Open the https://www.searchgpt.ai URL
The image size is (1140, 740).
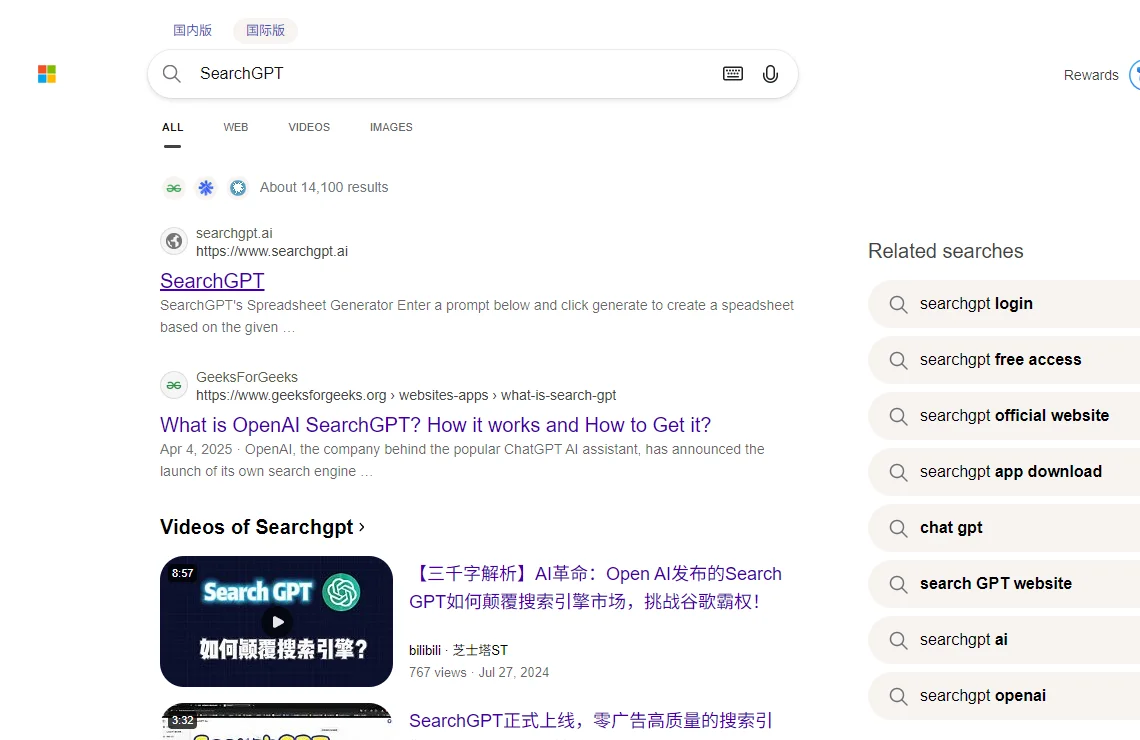click(x=272, y=252)
